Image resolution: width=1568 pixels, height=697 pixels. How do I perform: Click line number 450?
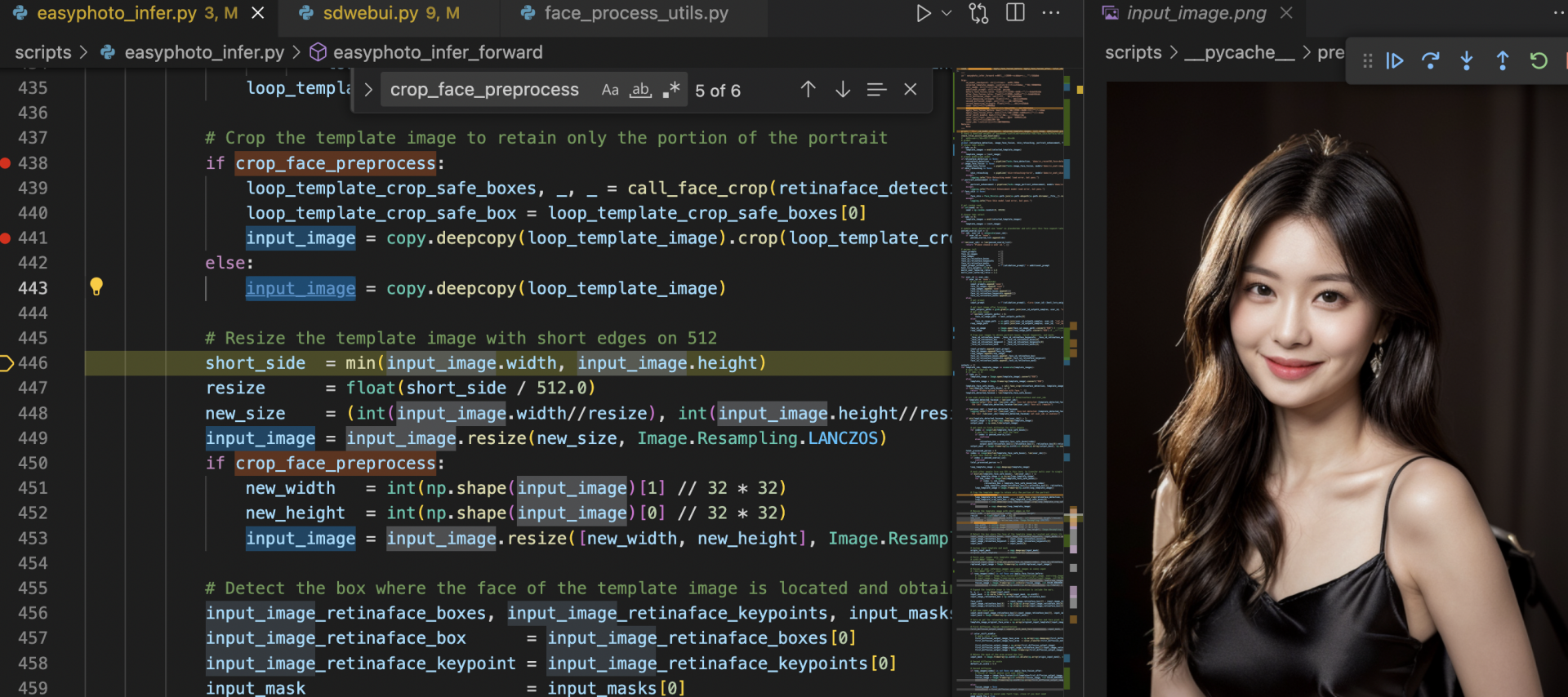[x=33, y=464]
